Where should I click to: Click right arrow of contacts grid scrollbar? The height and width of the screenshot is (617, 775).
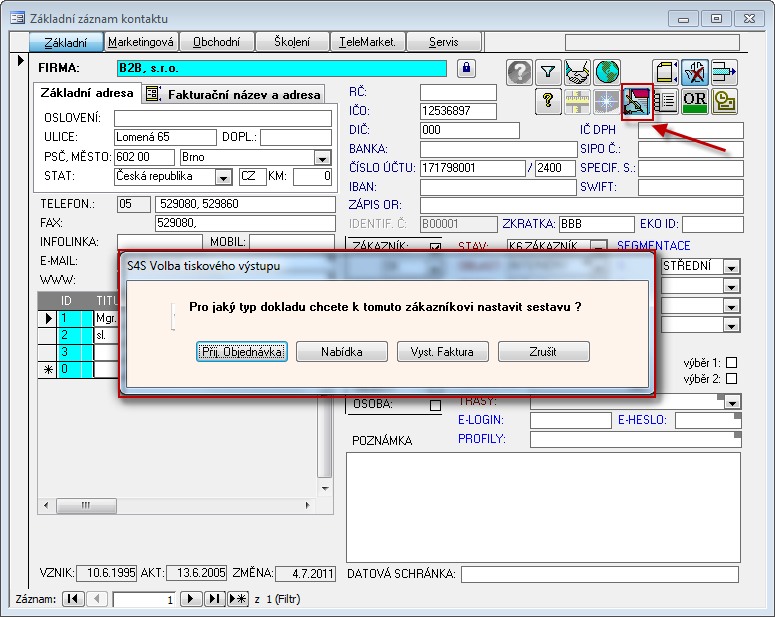click(x=307, y=505)
